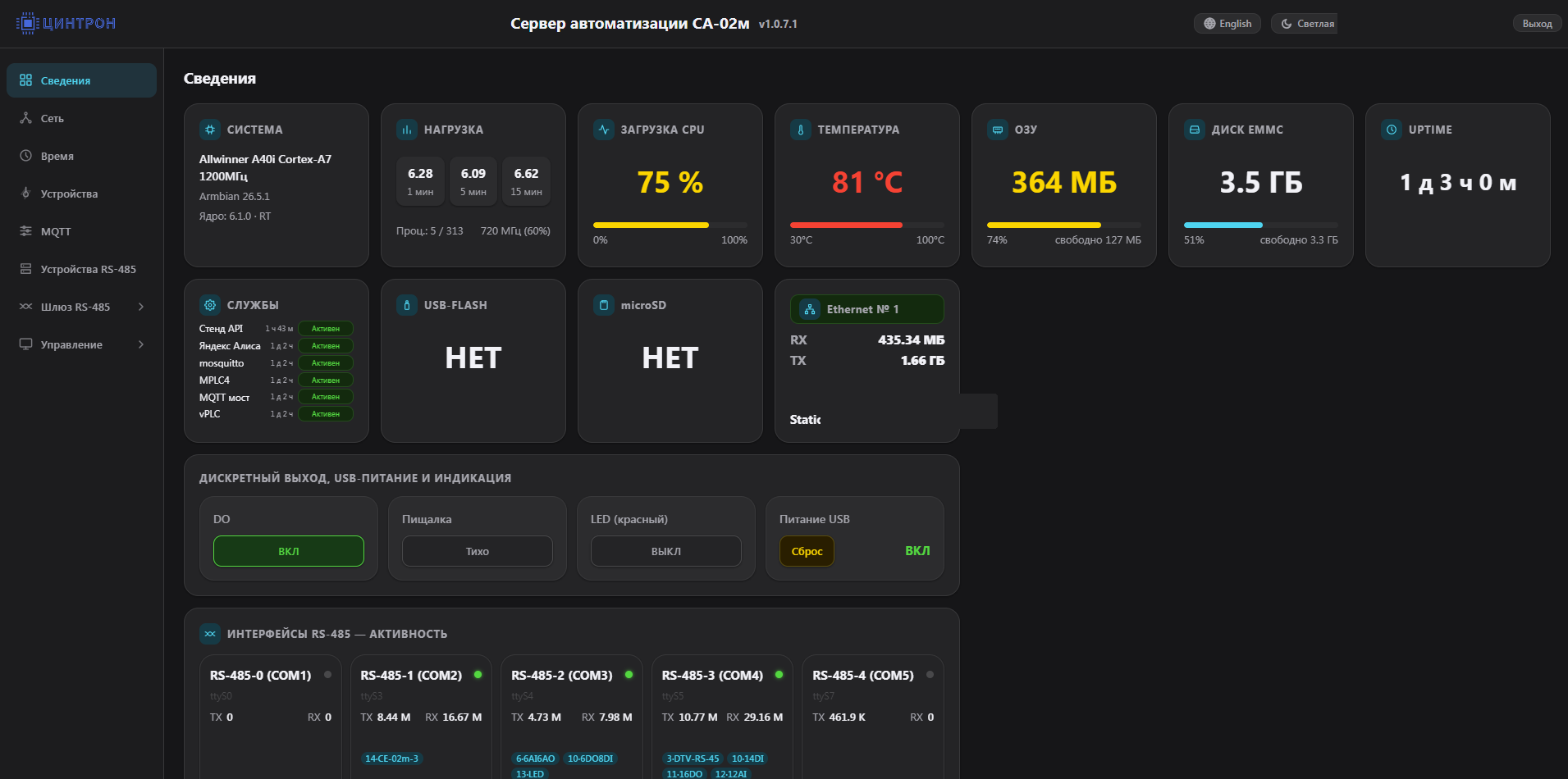Click the Загрузка CPU pulse icon

click(x=604, y=130)
